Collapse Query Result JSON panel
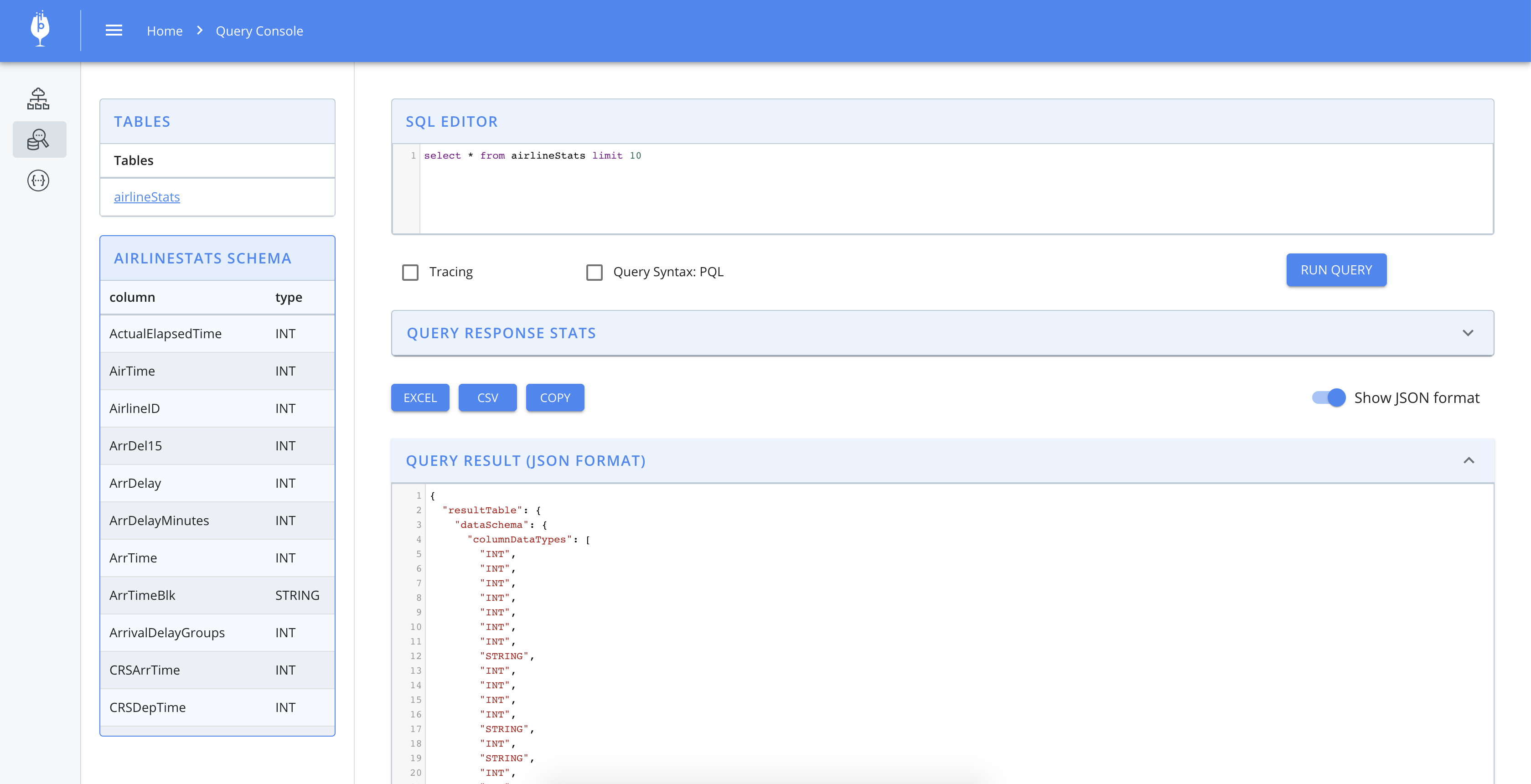 (1468, 461)
